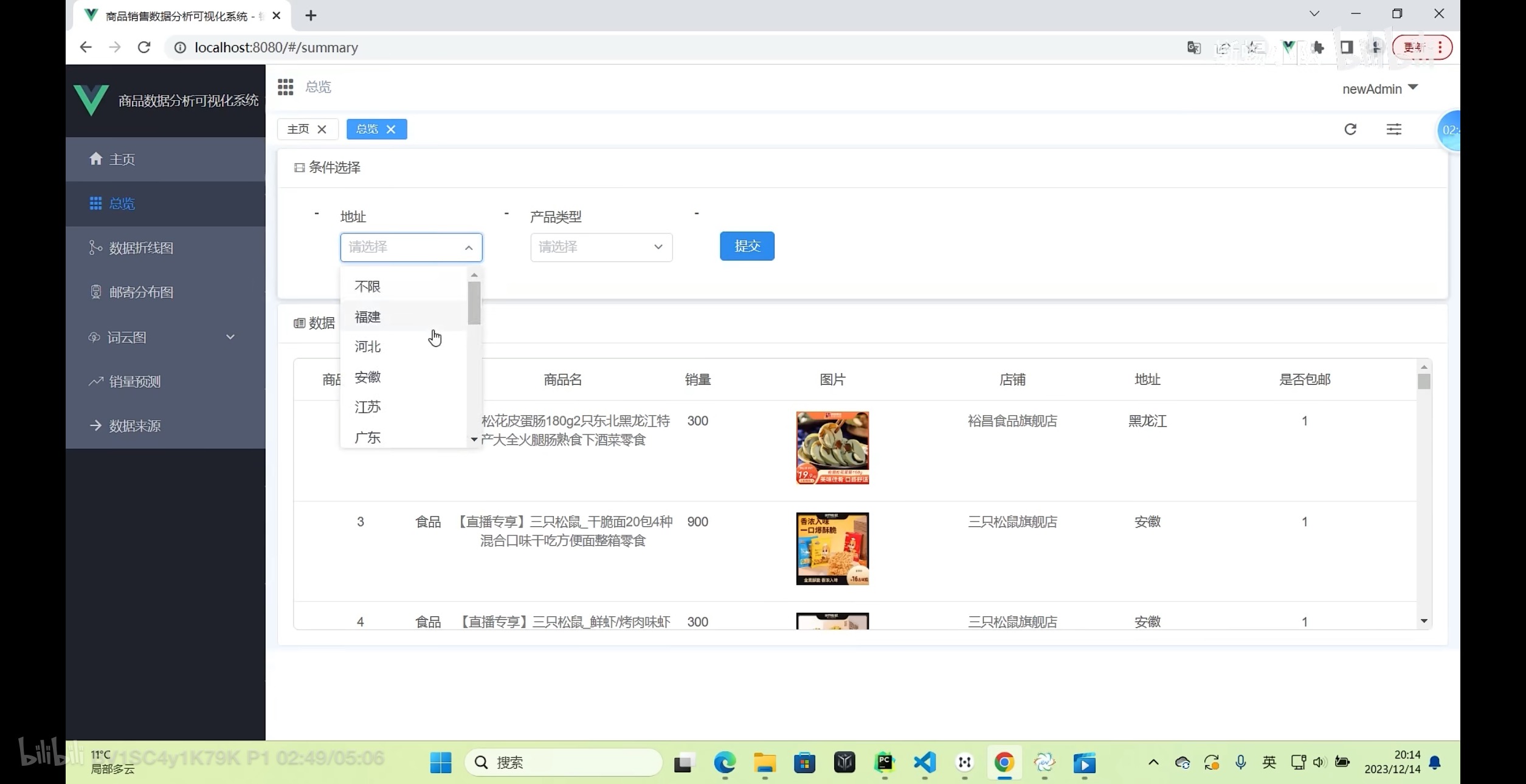Open the settings sliders icon beside refresh

coord(1393,129)
